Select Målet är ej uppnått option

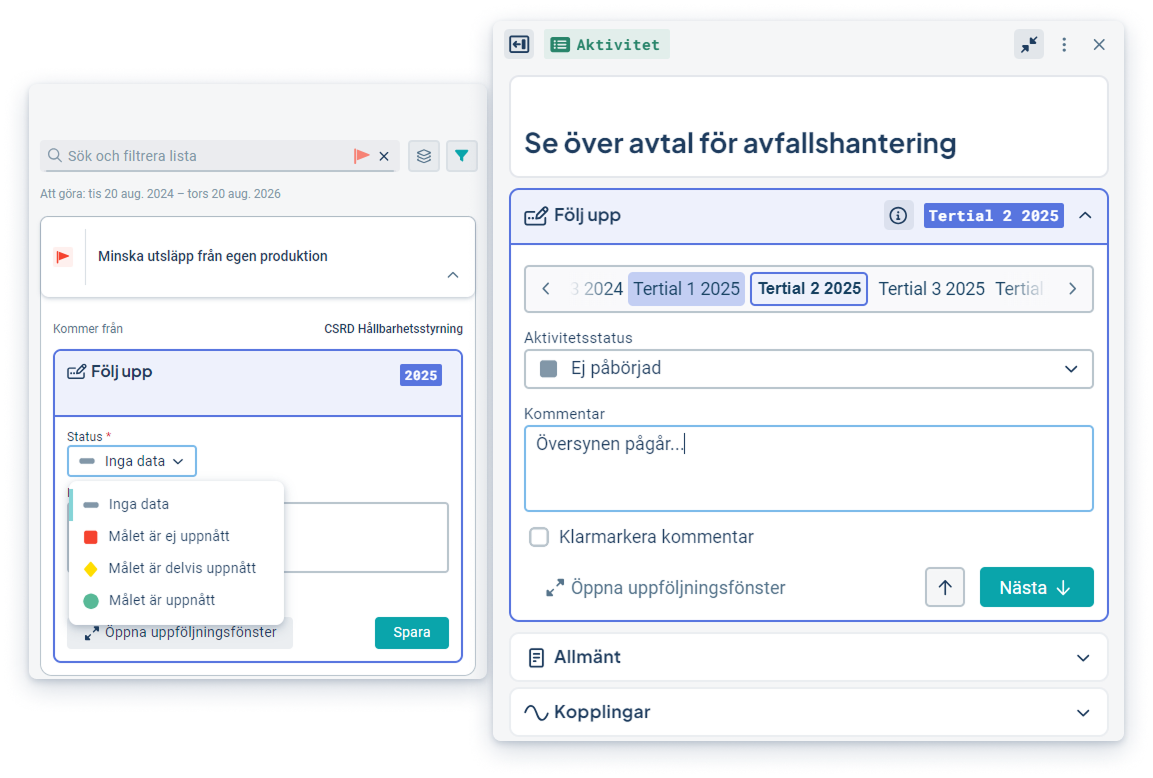[176, 536]
